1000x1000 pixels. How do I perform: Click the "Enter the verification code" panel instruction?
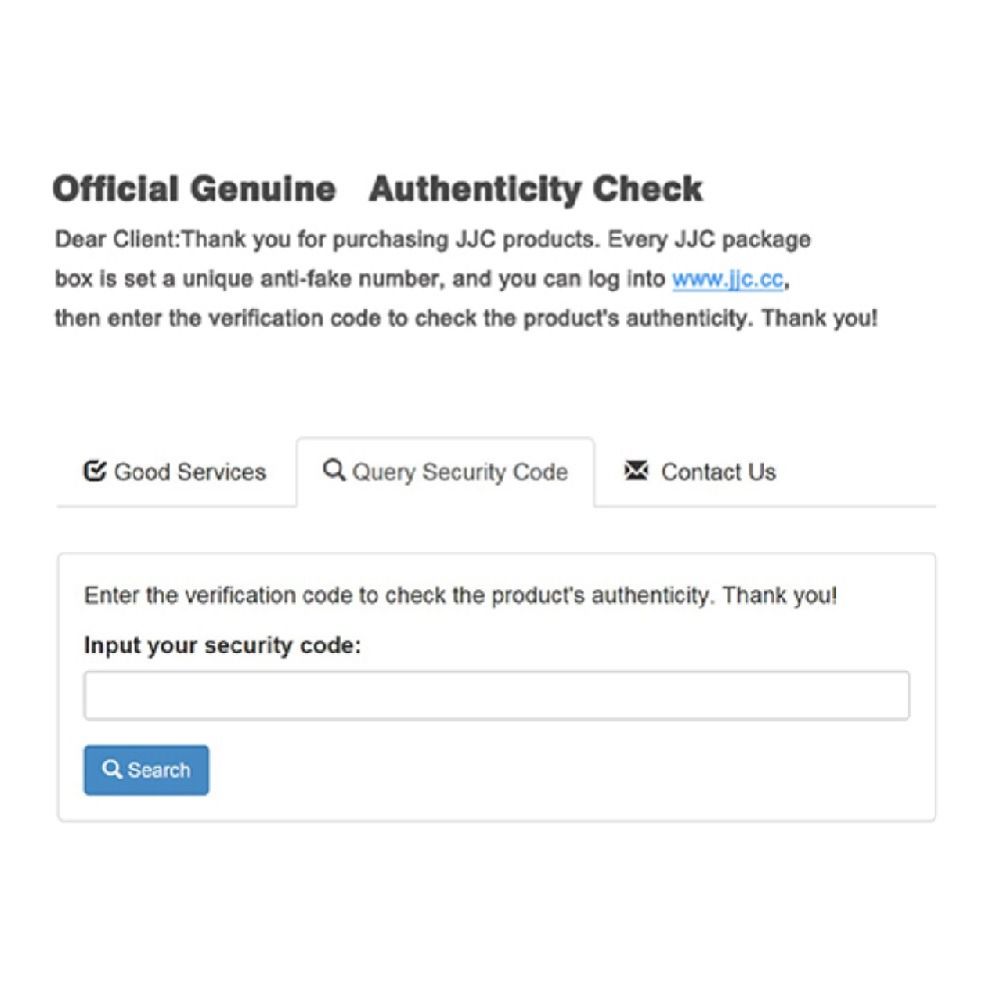(396, 596)
